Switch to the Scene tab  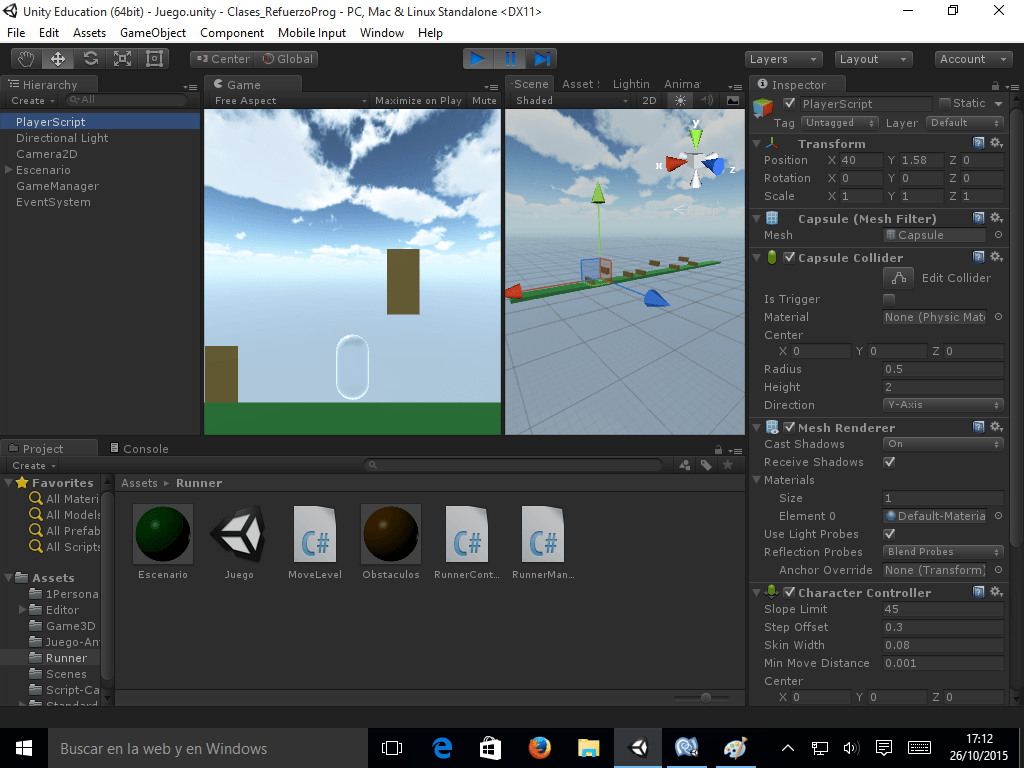[x=530, y=84]
